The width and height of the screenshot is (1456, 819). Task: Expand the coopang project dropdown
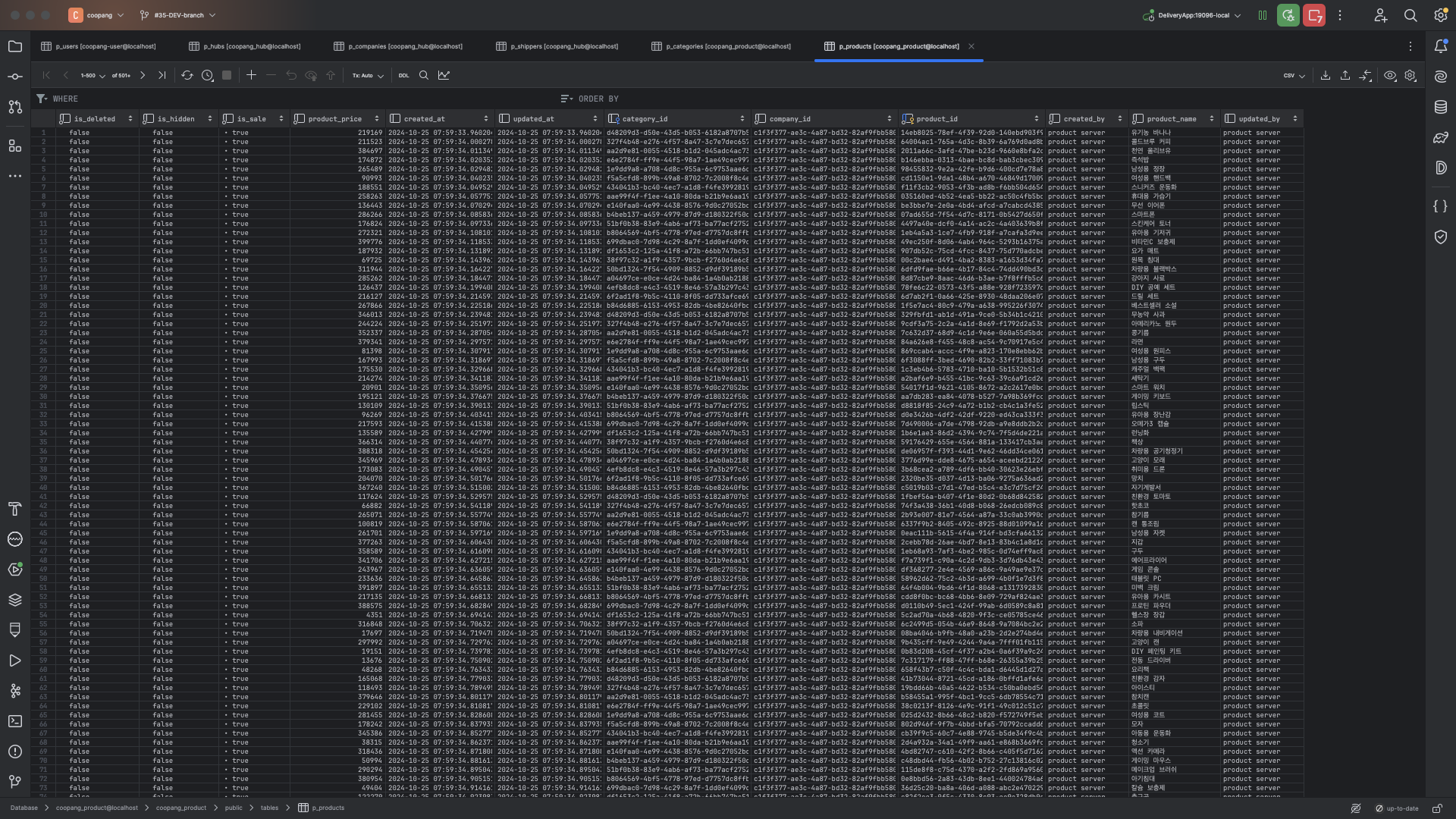pos(96,15)
